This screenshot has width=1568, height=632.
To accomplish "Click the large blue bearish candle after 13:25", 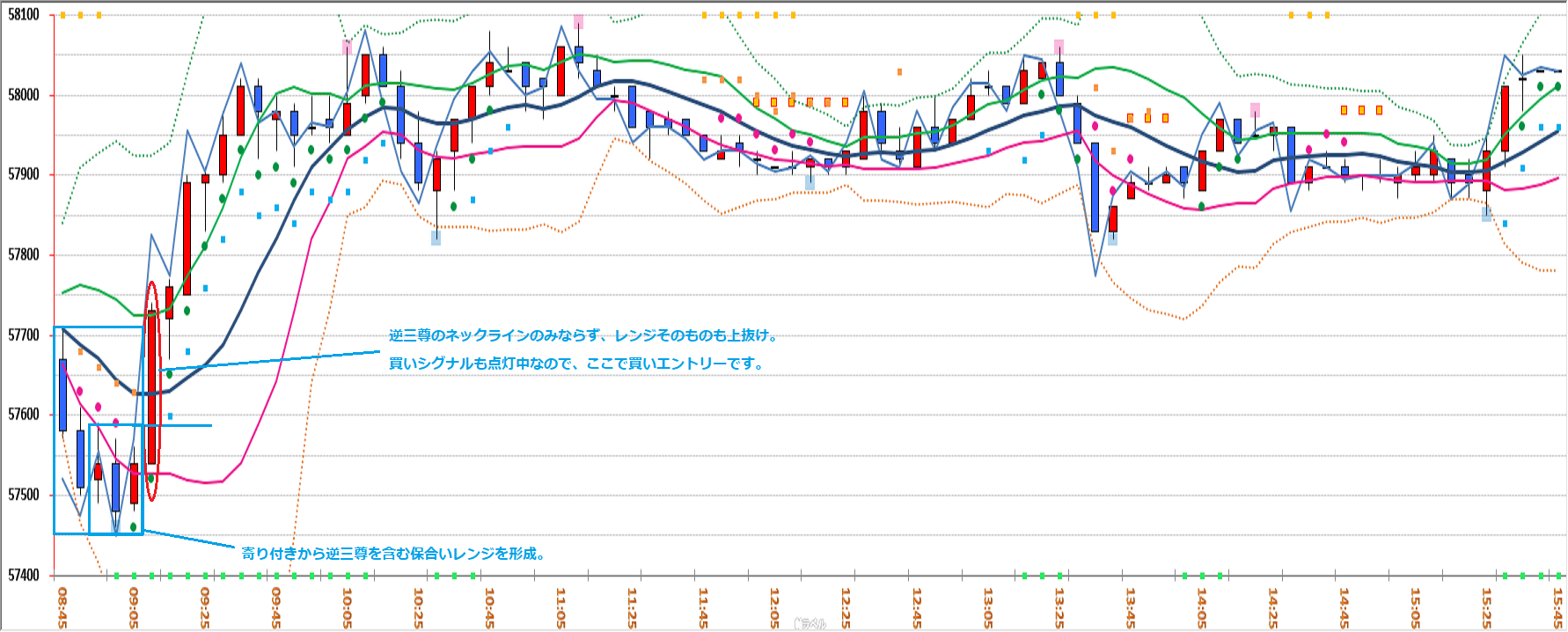I will click(x=1095, y=187).
